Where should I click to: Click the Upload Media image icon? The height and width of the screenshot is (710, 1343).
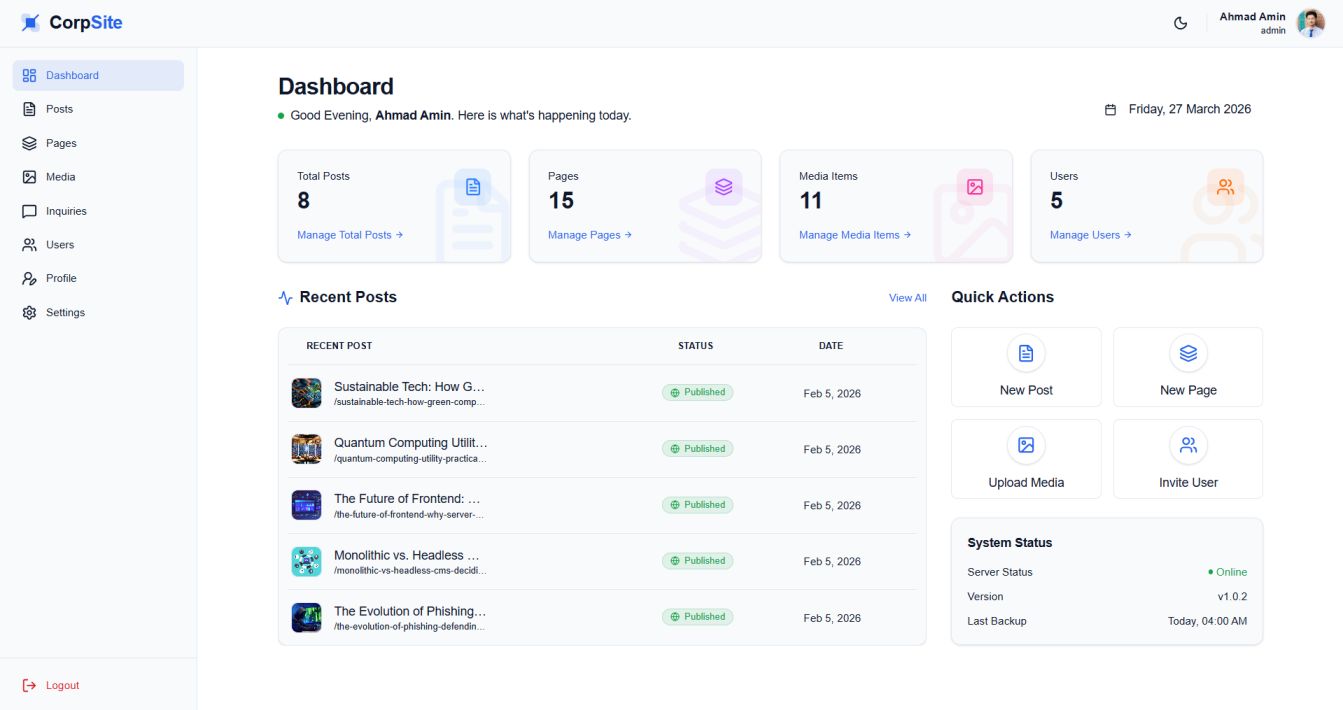tap(1025, 444)
